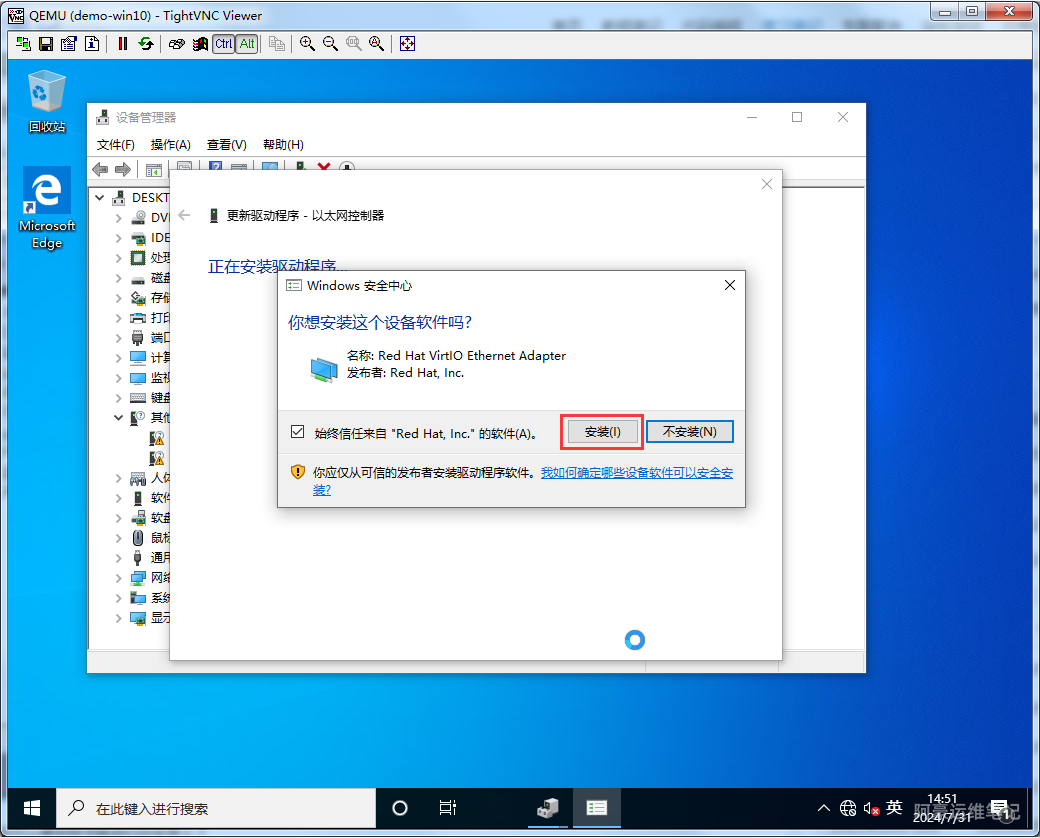Click Device Manager's forward arrow toolbar icon
Image resolution: width=1040 pixels, height=838 pixels.
coord(123,170)
